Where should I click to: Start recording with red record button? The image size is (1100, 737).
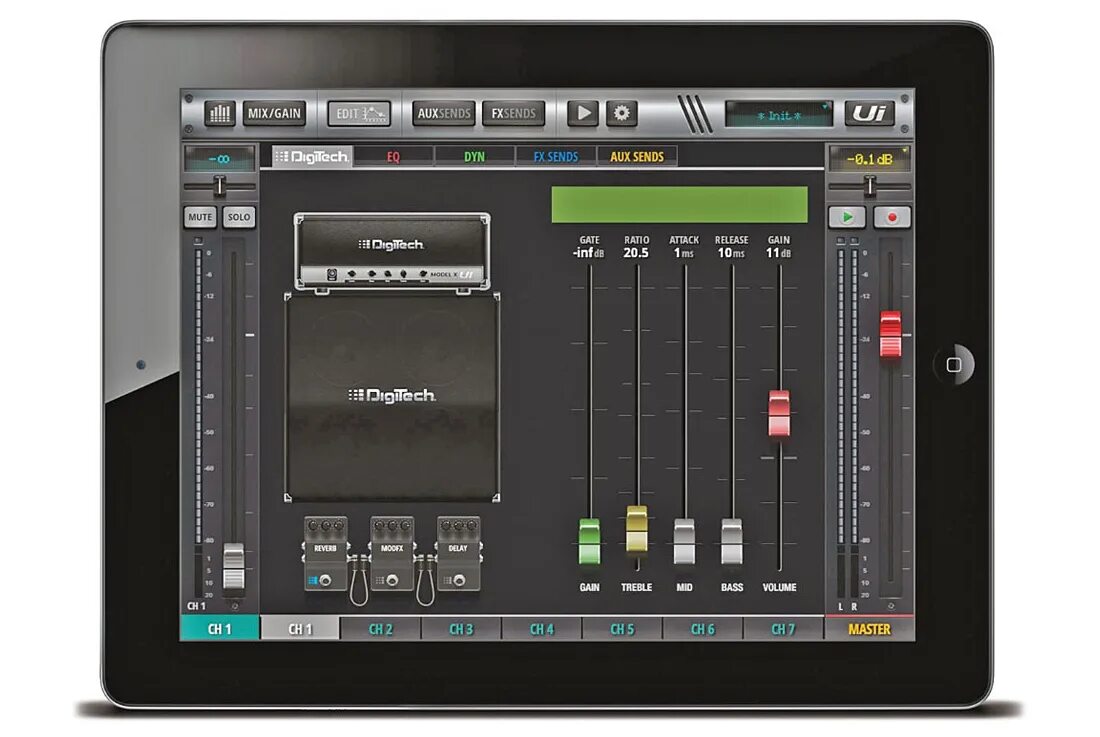892,217
